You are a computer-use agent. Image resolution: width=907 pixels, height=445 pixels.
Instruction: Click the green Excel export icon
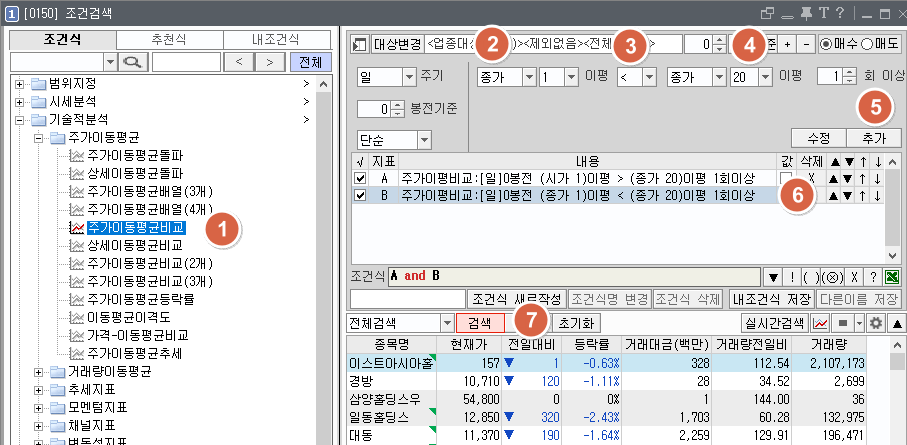pos(893,277)
